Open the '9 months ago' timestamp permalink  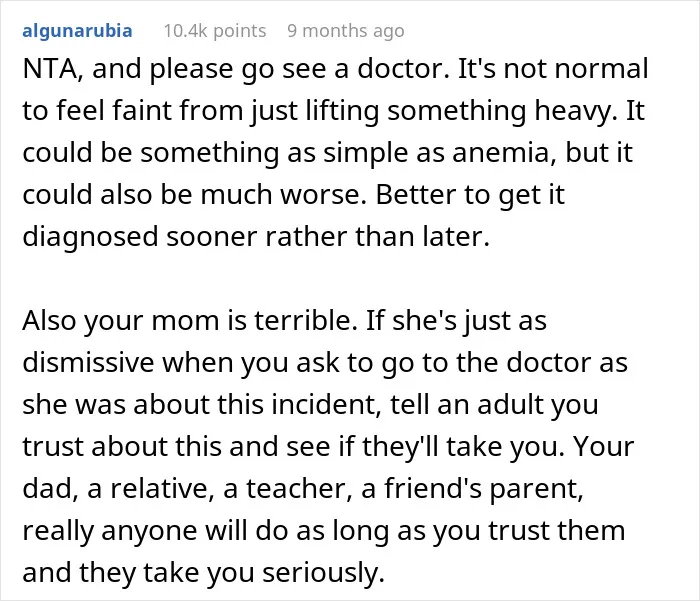pos(346,31)
